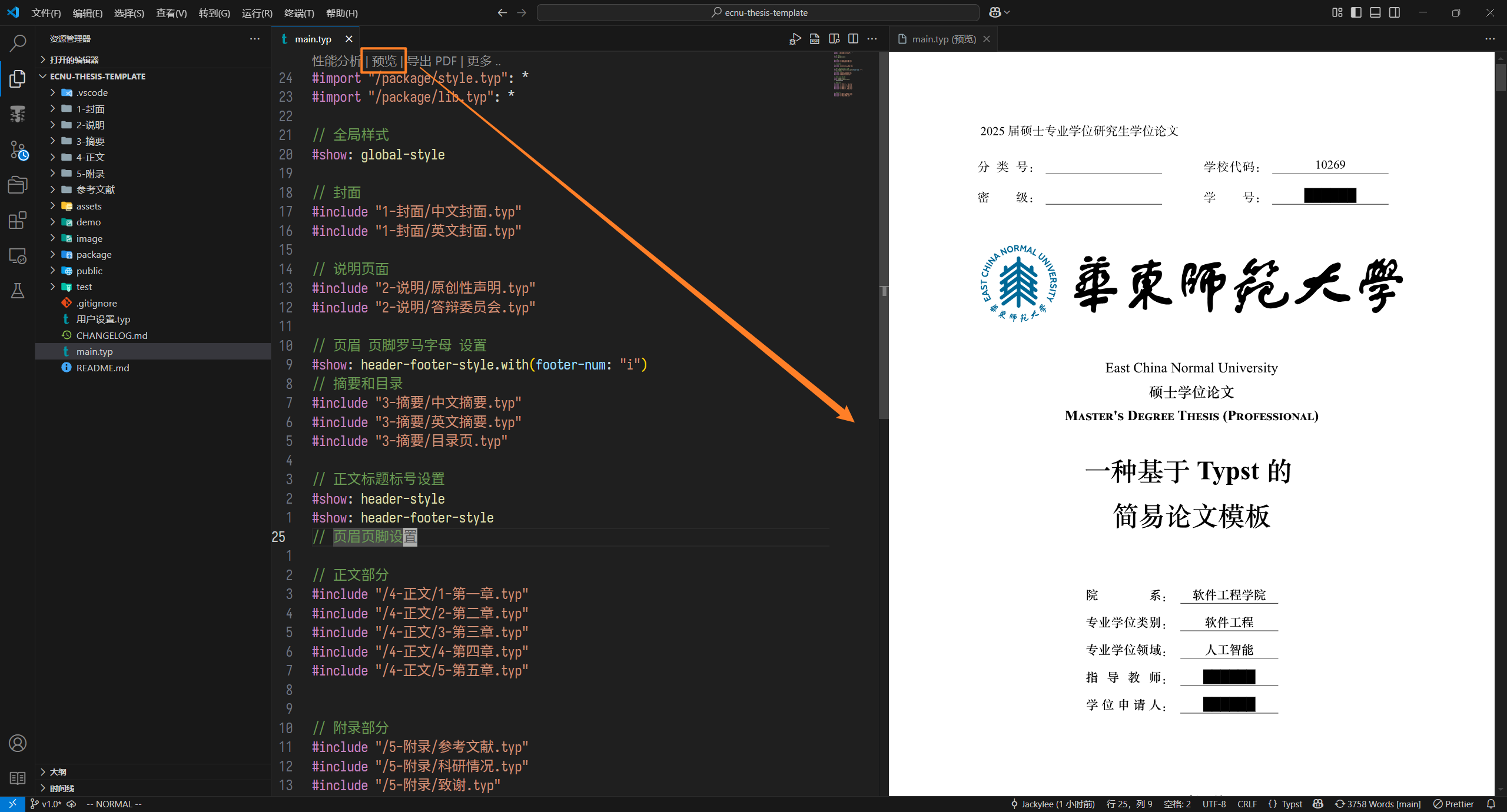
Task: Click the 导出 PDF code lens link
Action: (x=431, y=61)
